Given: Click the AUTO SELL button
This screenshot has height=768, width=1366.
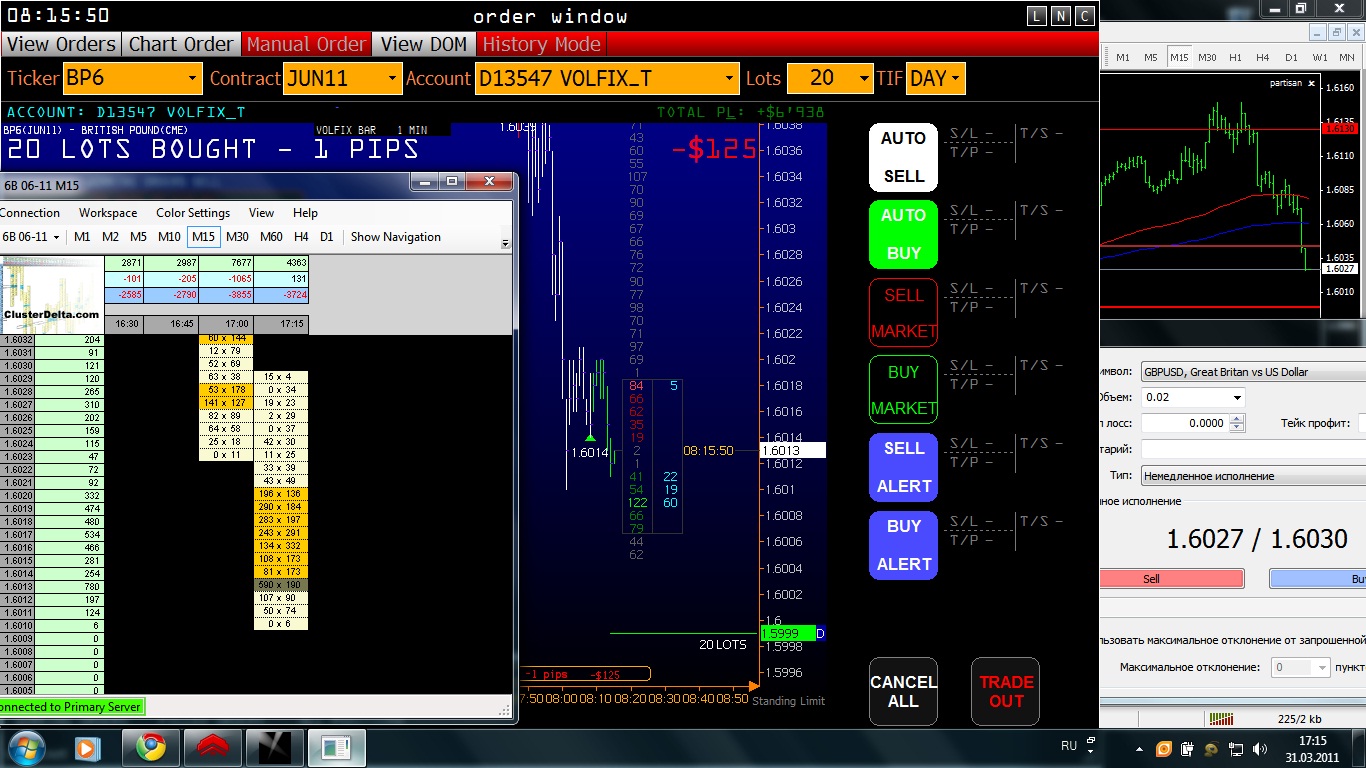Looking at the screenshot, I should [903, 157].
